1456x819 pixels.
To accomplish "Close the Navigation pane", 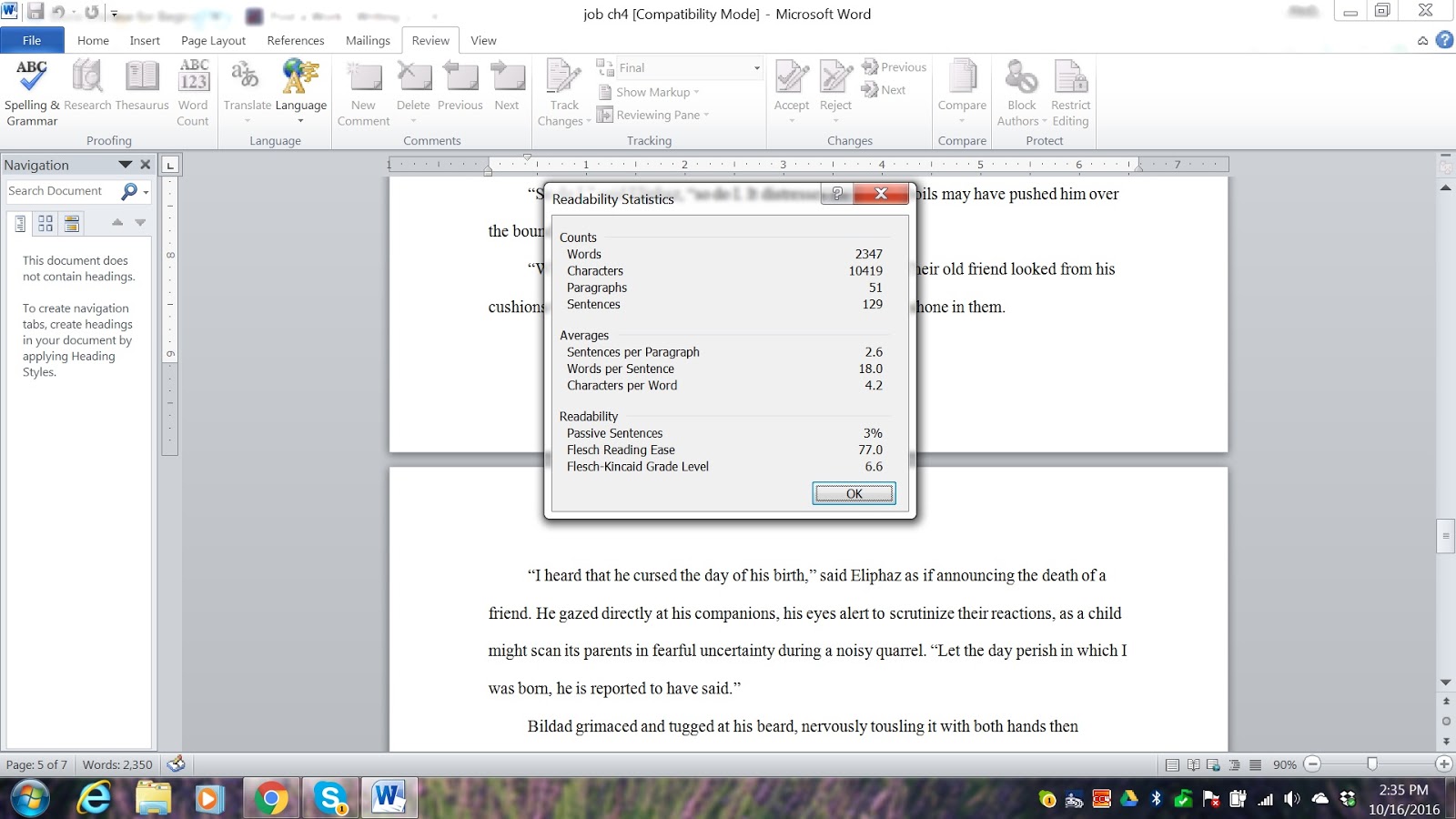I will click(x=145, y=165).
